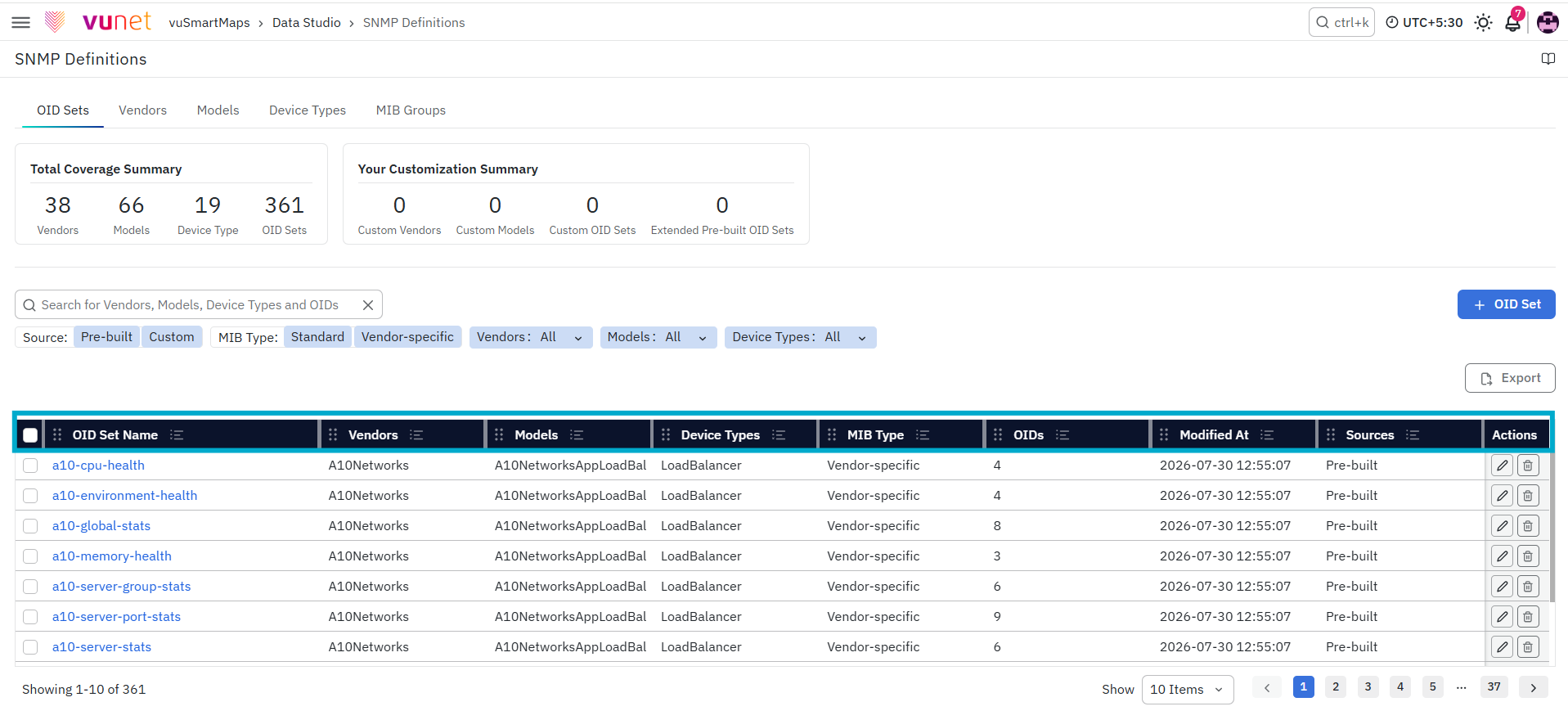Open the a10-cpu-health link
Viewport: 1568px width, 720px height.
click(98, 466)
